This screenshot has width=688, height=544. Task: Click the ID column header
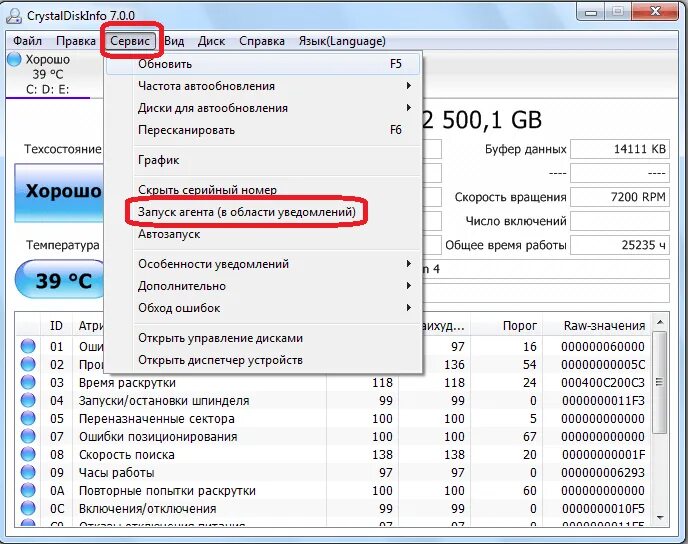pos(57,326)
